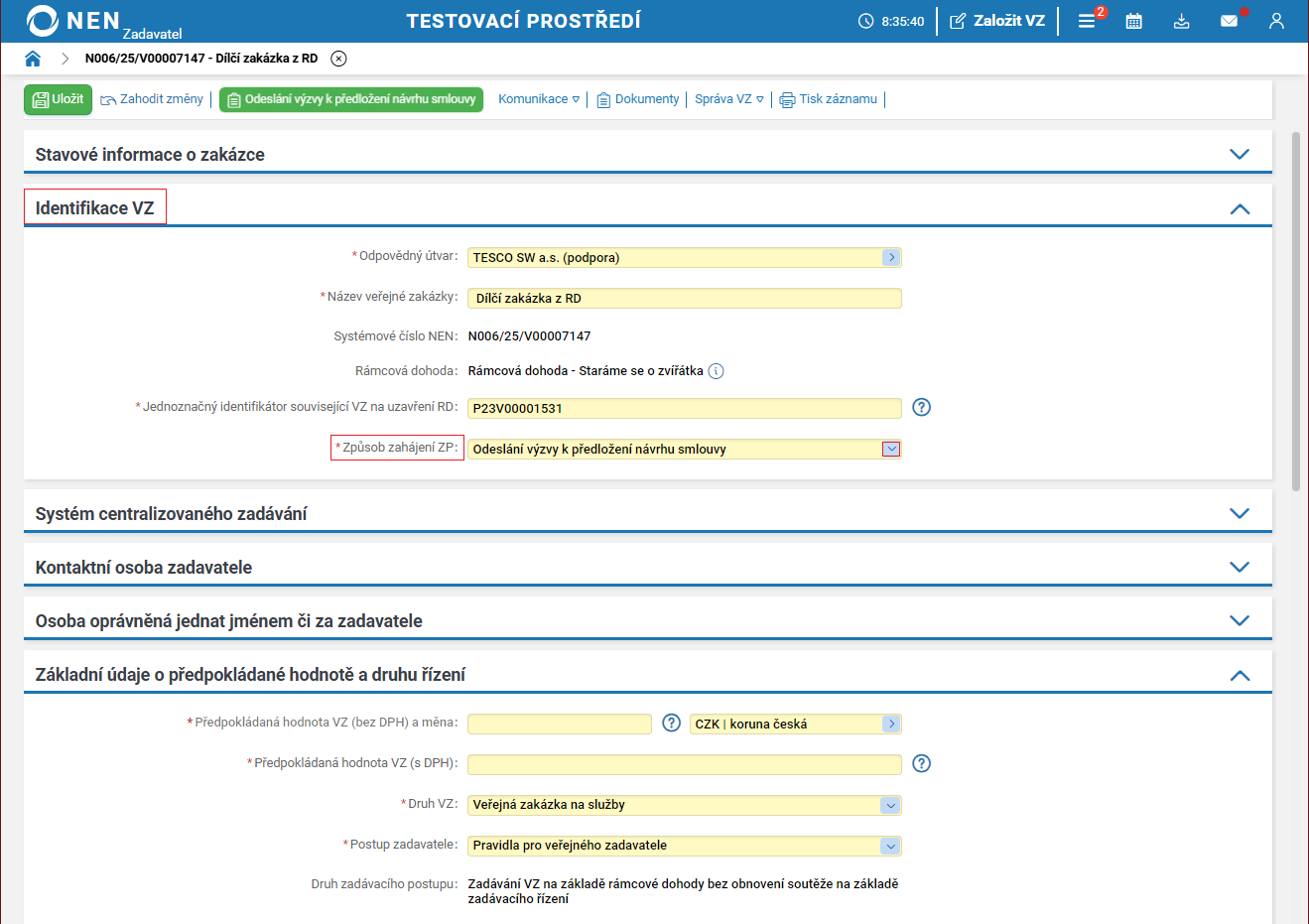This screenshot has width=1309, height=924.
Task: Open the messages envelope icon
Action: pos(1229,21)
